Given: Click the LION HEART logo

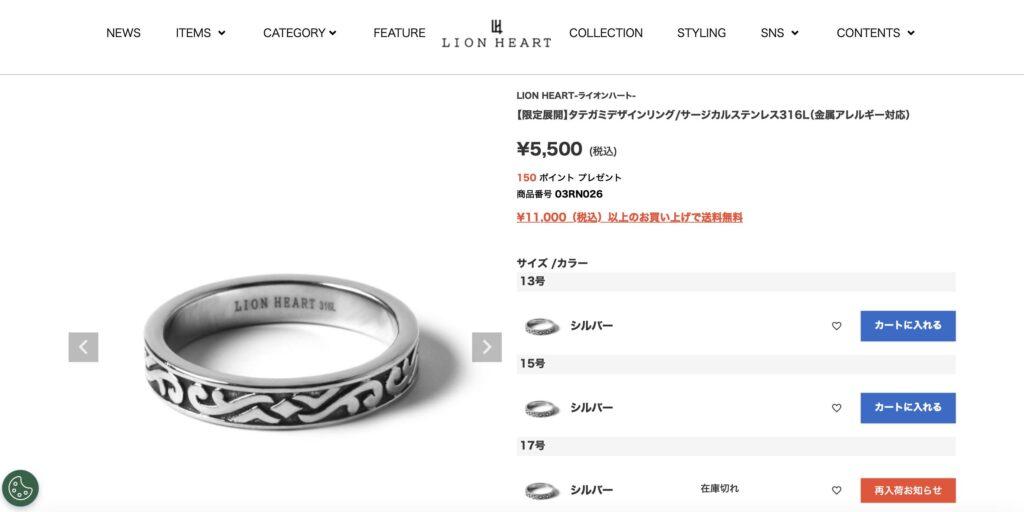Looking at the screenshot, I should pos(496,33).
